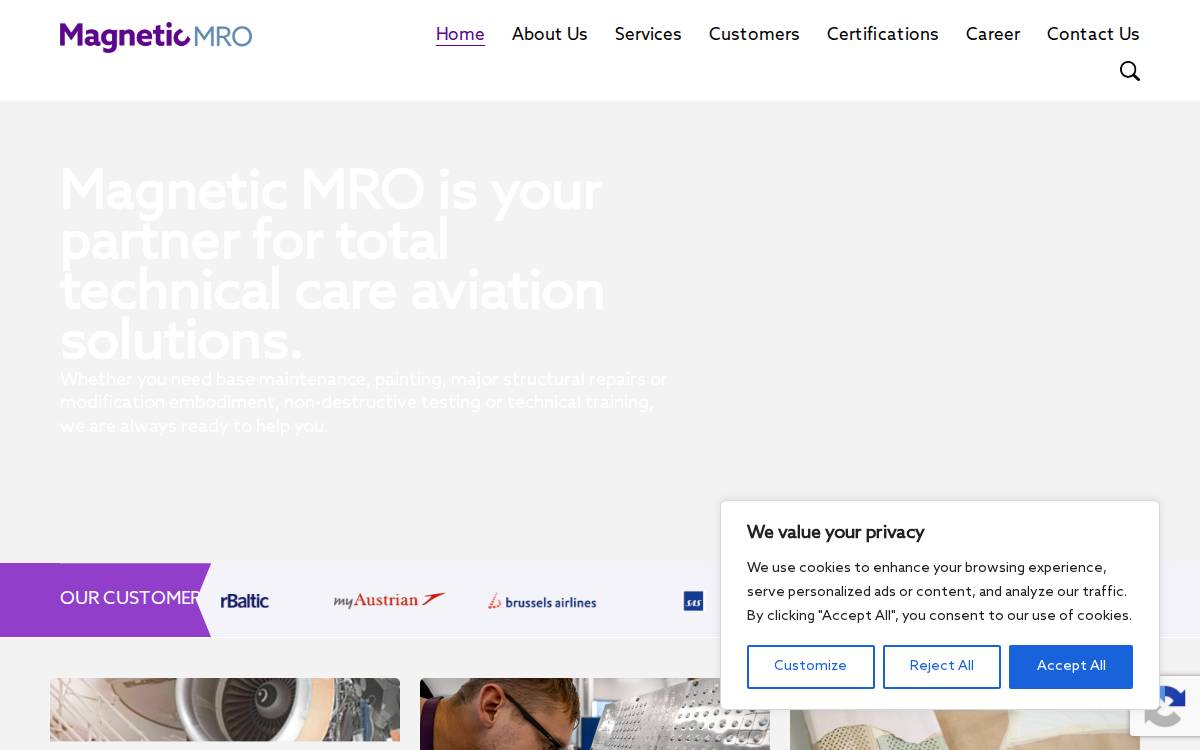
Task: Open the Career page
Action: [x=992, y=34]
